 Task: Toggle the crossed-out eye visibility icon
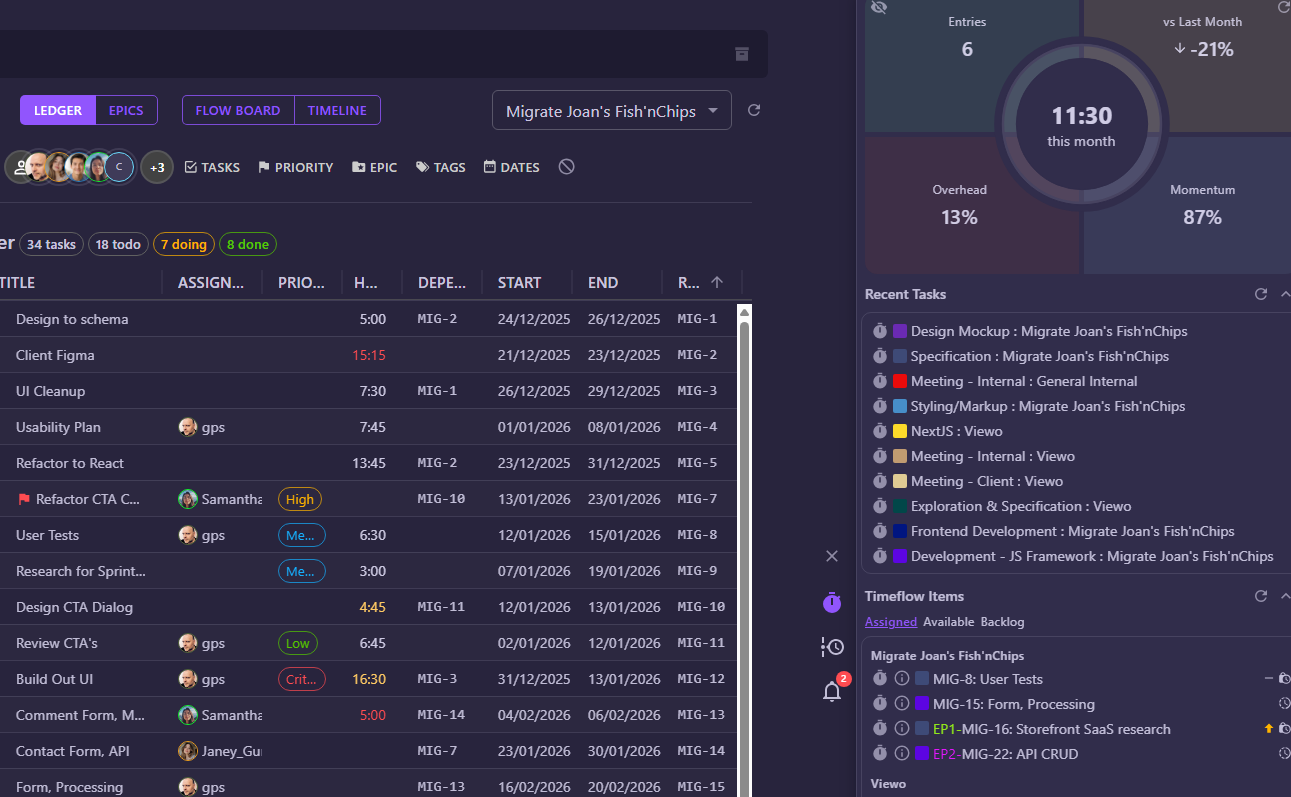[879, 7]
